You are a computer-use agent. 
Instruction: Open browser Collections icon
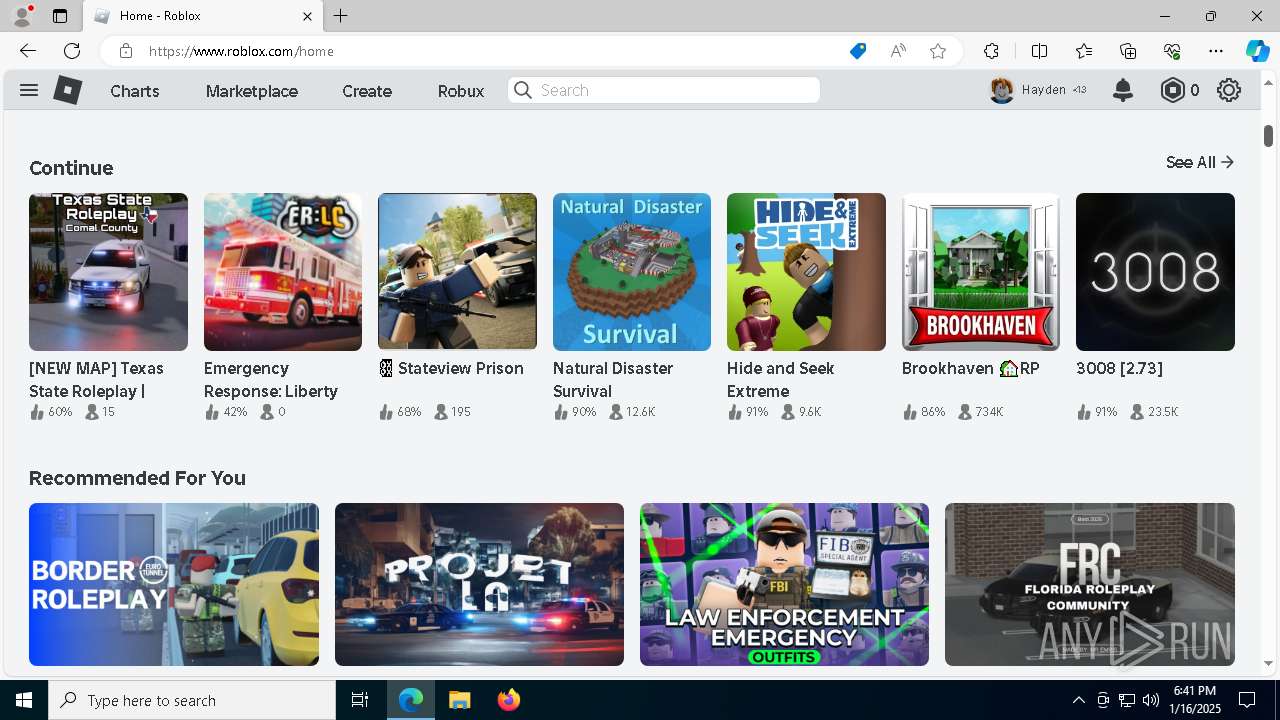point(1128,51)
